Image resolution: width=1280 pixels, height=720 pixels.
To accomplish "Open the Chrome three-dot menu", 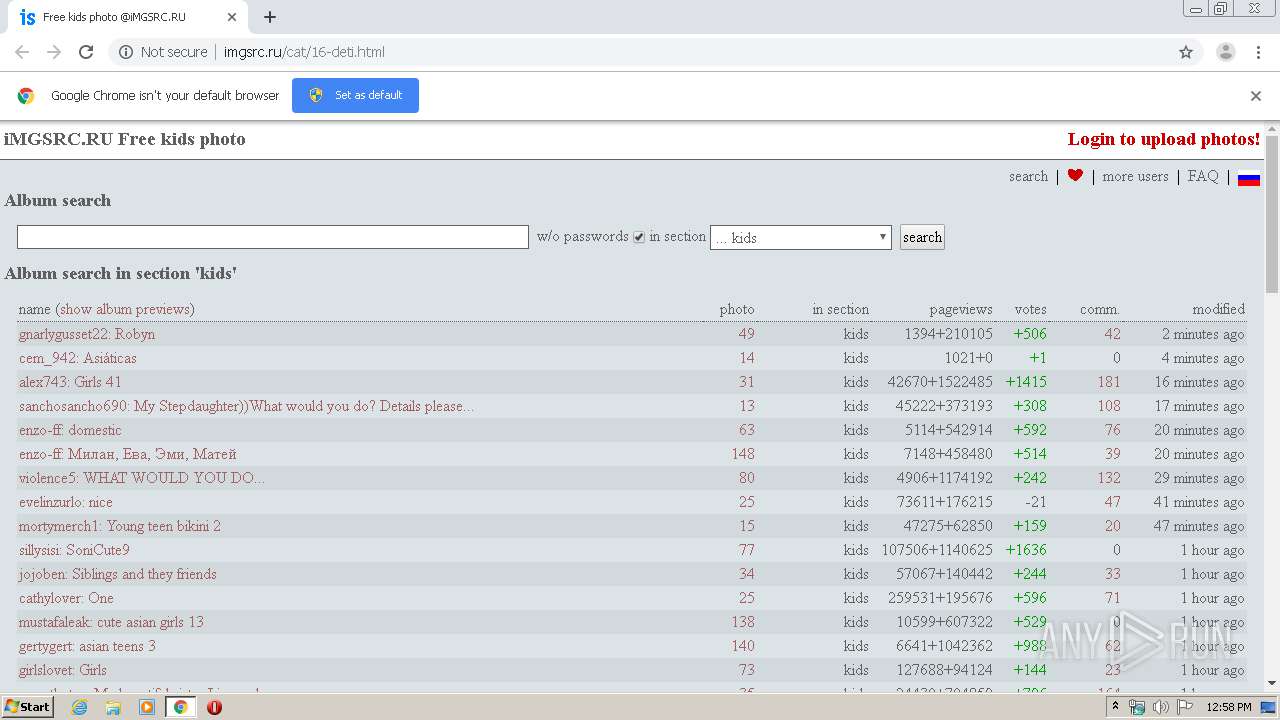I will coord(1259,52).
